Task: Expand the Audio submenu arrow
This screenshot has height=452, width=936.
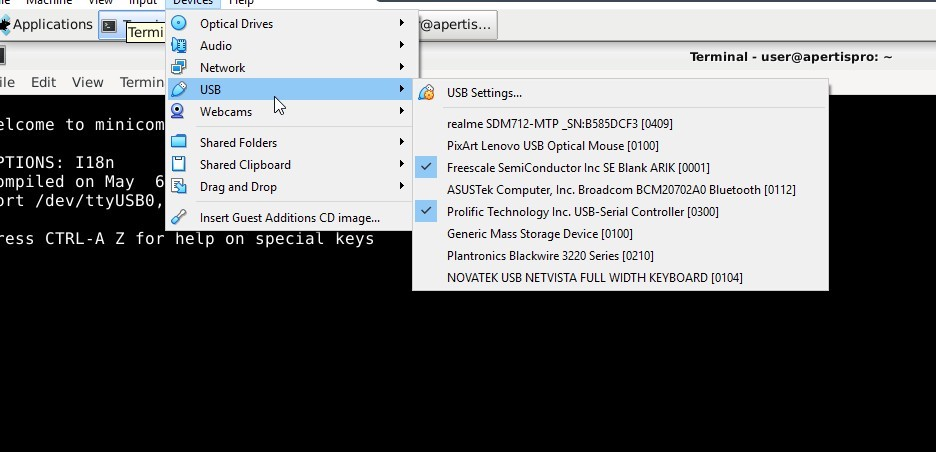Action: [x=402, y=45]
